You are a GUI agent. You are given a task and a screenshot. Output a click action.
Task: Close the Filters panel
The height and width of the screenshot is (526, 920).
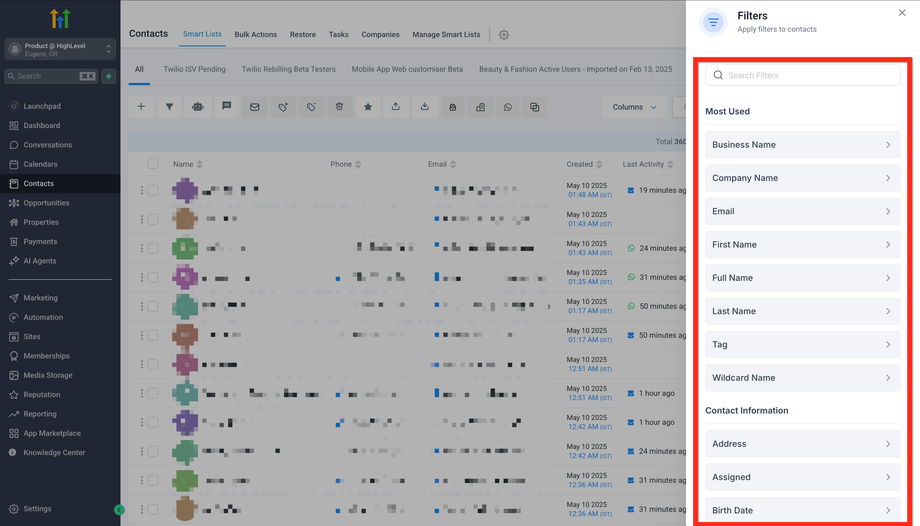coord(902,13)
